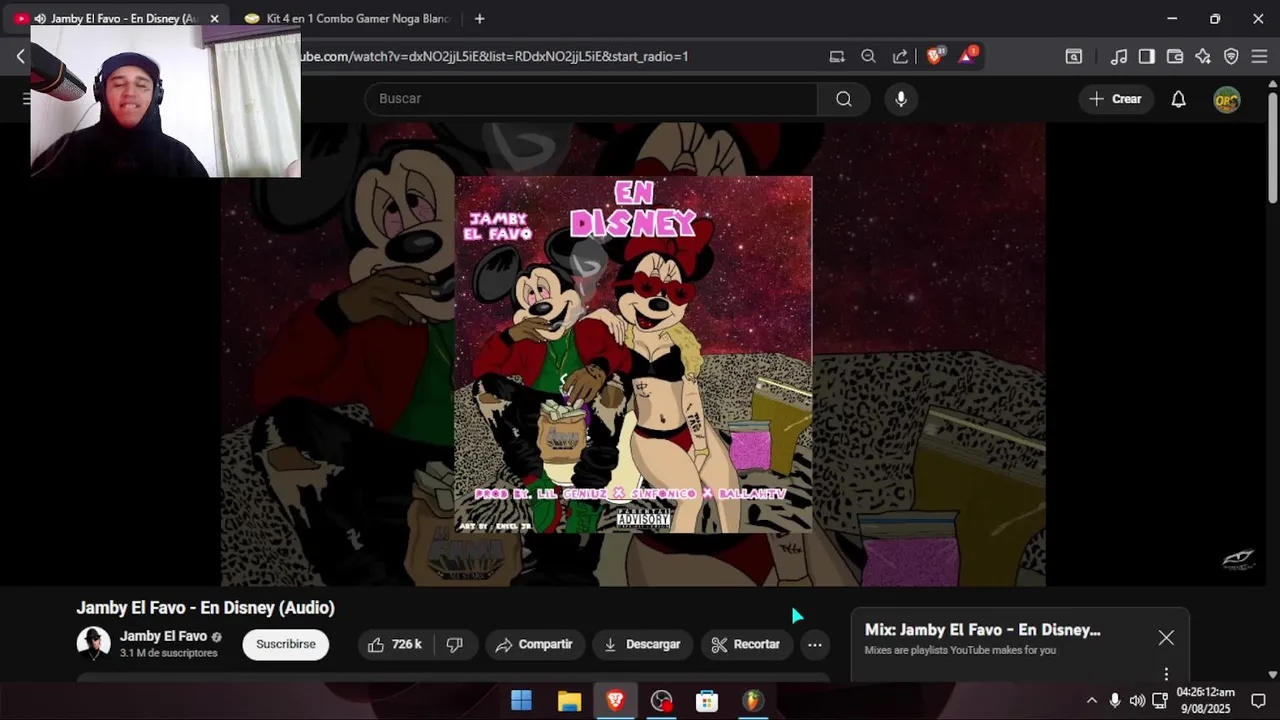Screen dimensions: 1280x720
Task: Close the Jamby El Favo browser tab
Action: tap(214, 19)
